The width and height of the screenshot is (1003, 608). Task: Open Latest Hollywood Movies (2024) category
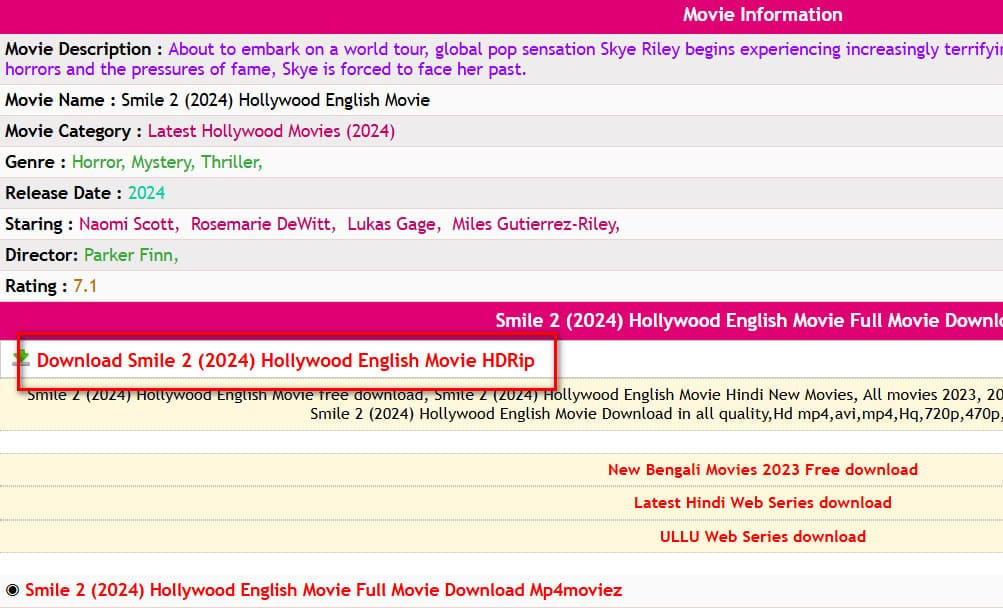click(x=271, y=131)
